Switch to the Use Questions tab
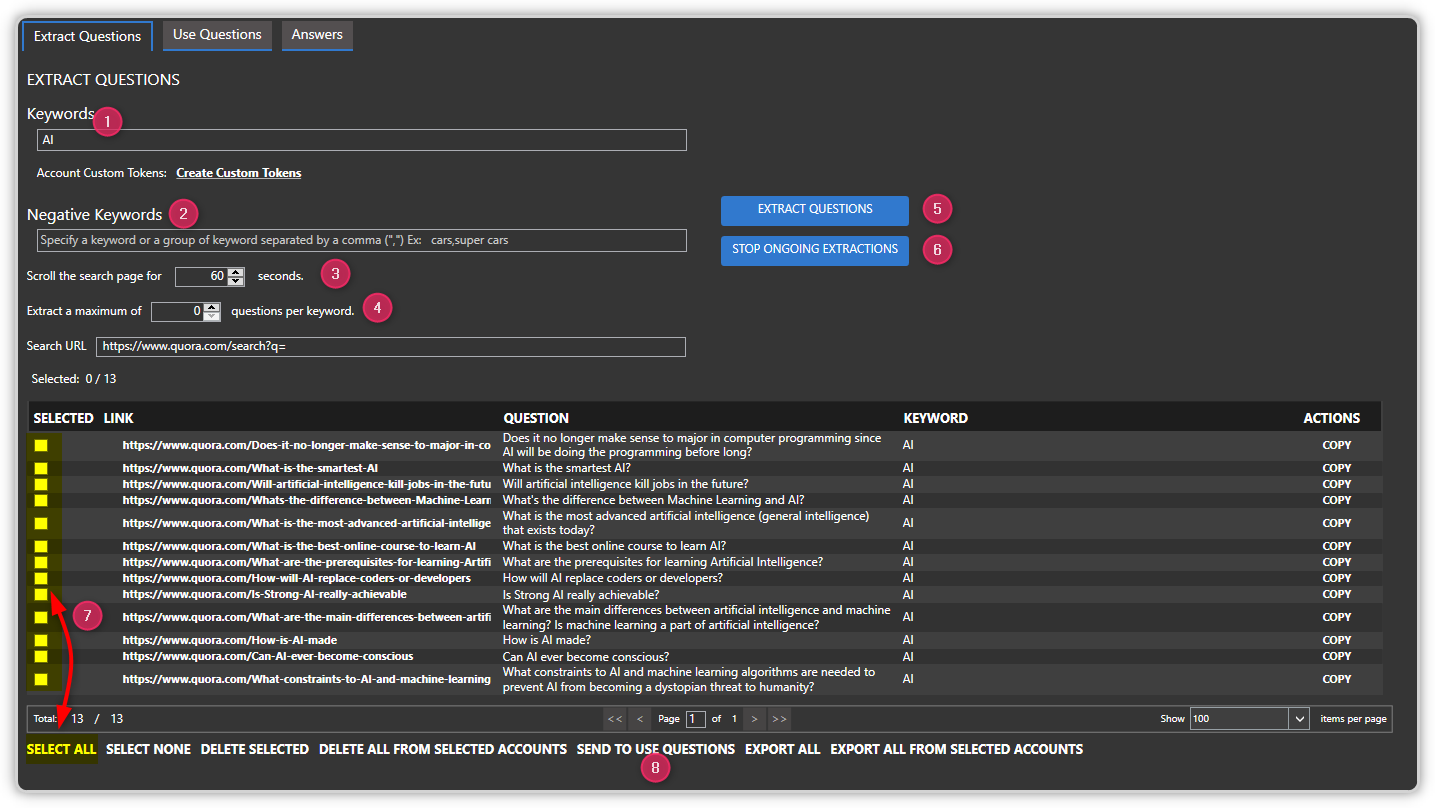1435x808 pixels. click(217, 35)
